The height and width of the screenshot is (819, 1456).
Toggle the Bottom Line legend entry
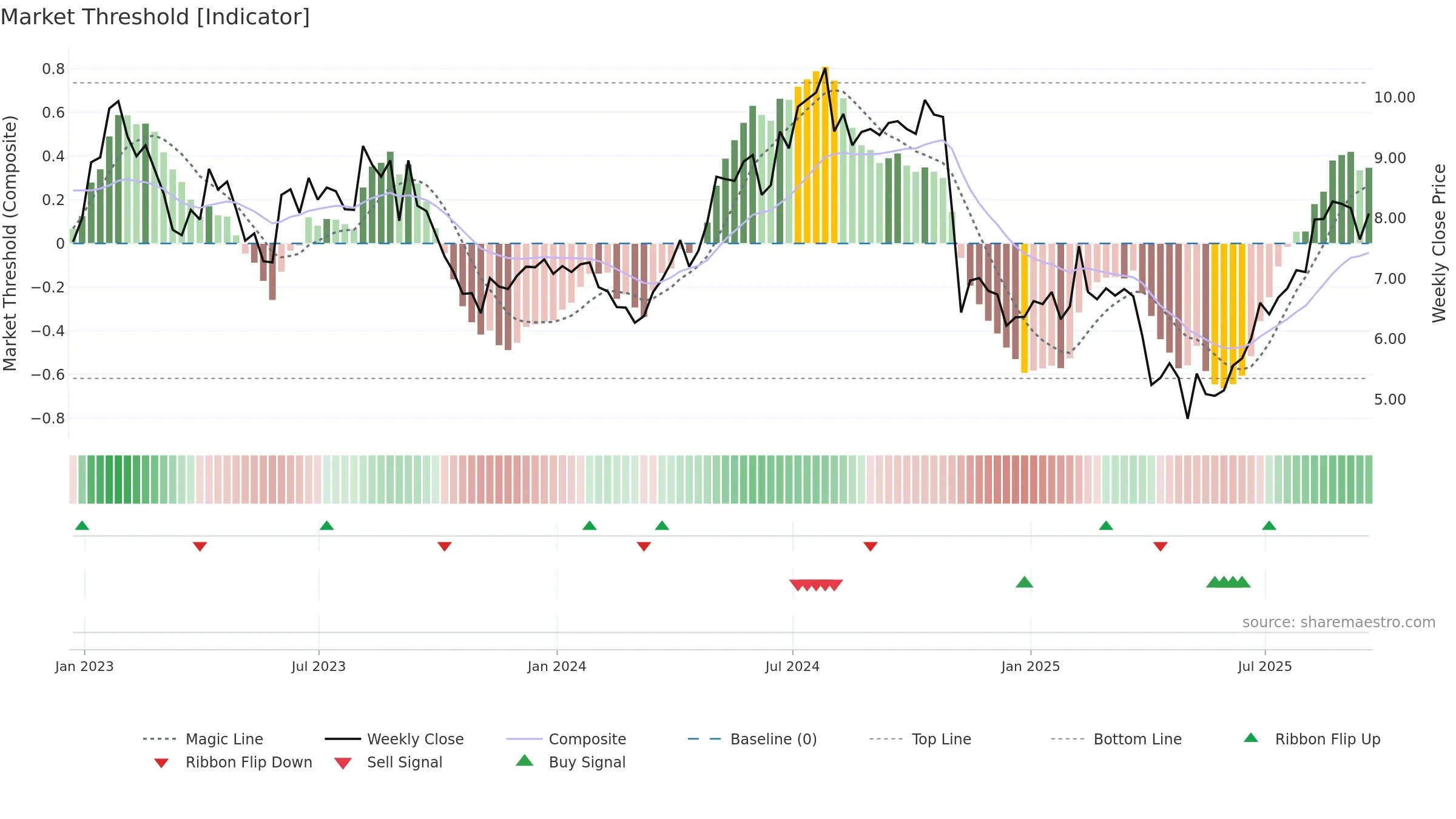1116,739
